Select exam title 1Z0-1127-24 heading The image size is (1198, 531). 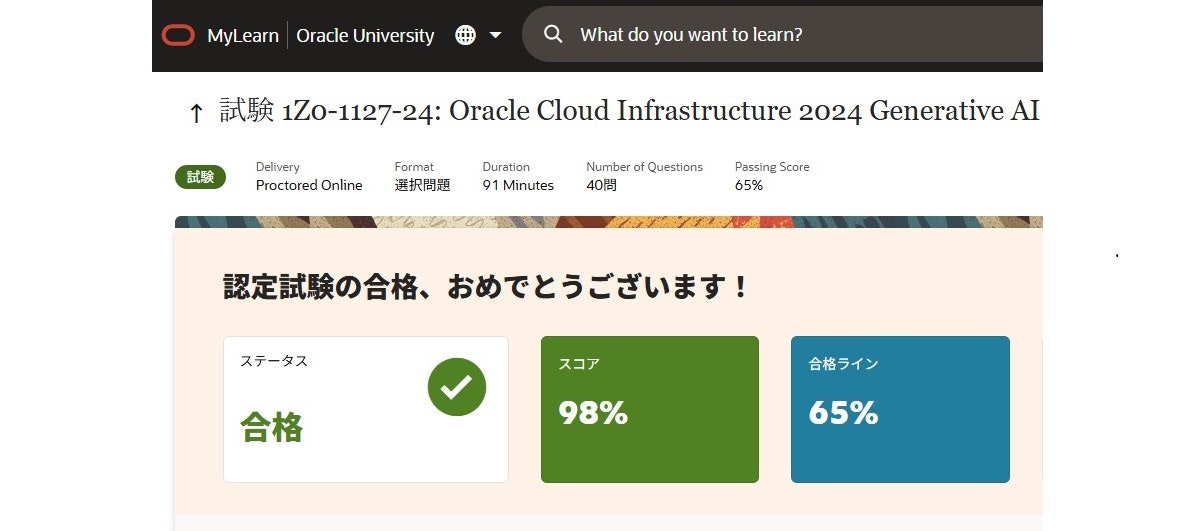click(x=630, y=112)
